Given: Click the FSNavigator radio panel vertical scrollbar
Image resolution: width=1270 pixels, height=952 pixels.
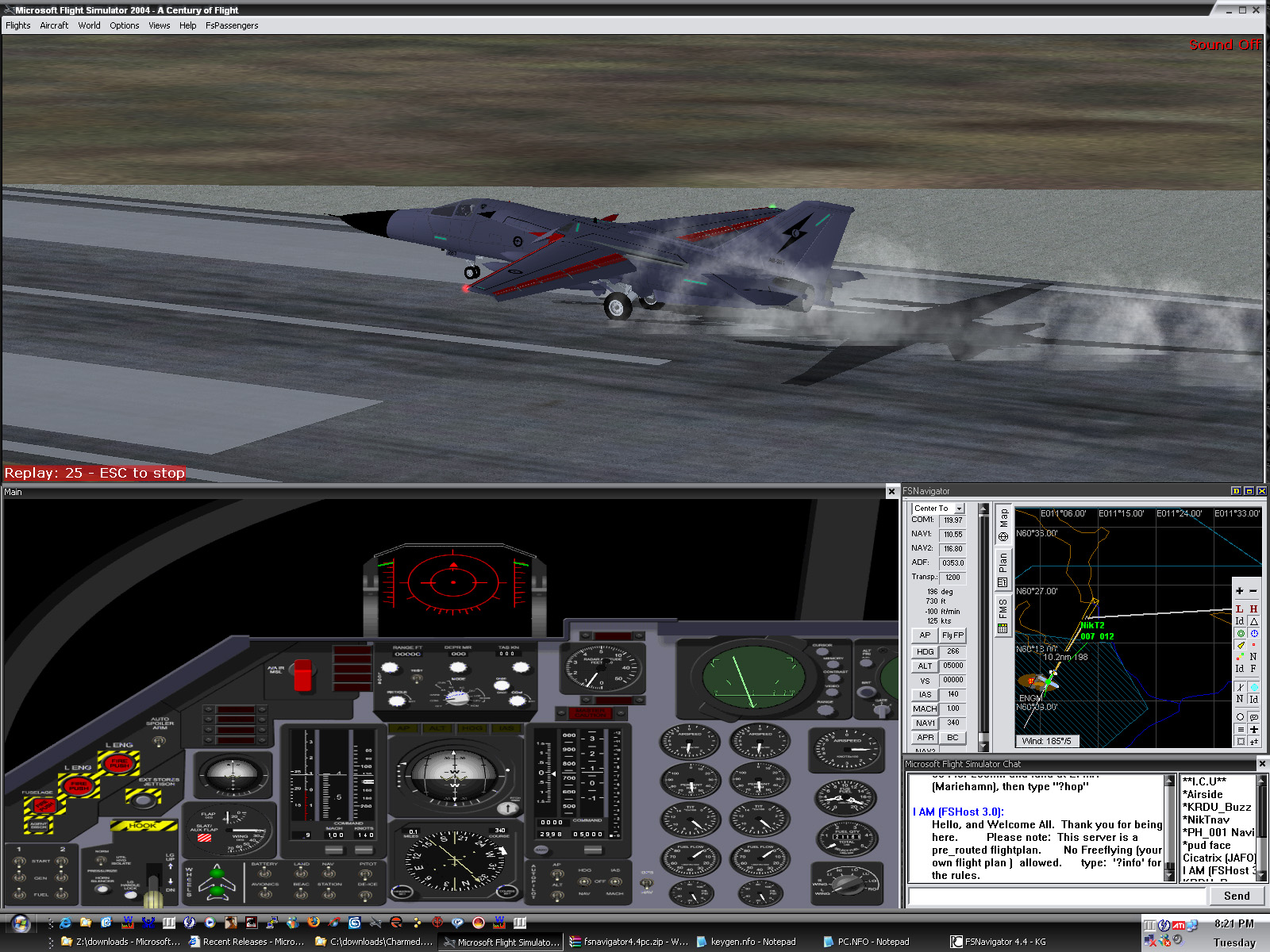Looking at the screenshot, I should point(984,627).
